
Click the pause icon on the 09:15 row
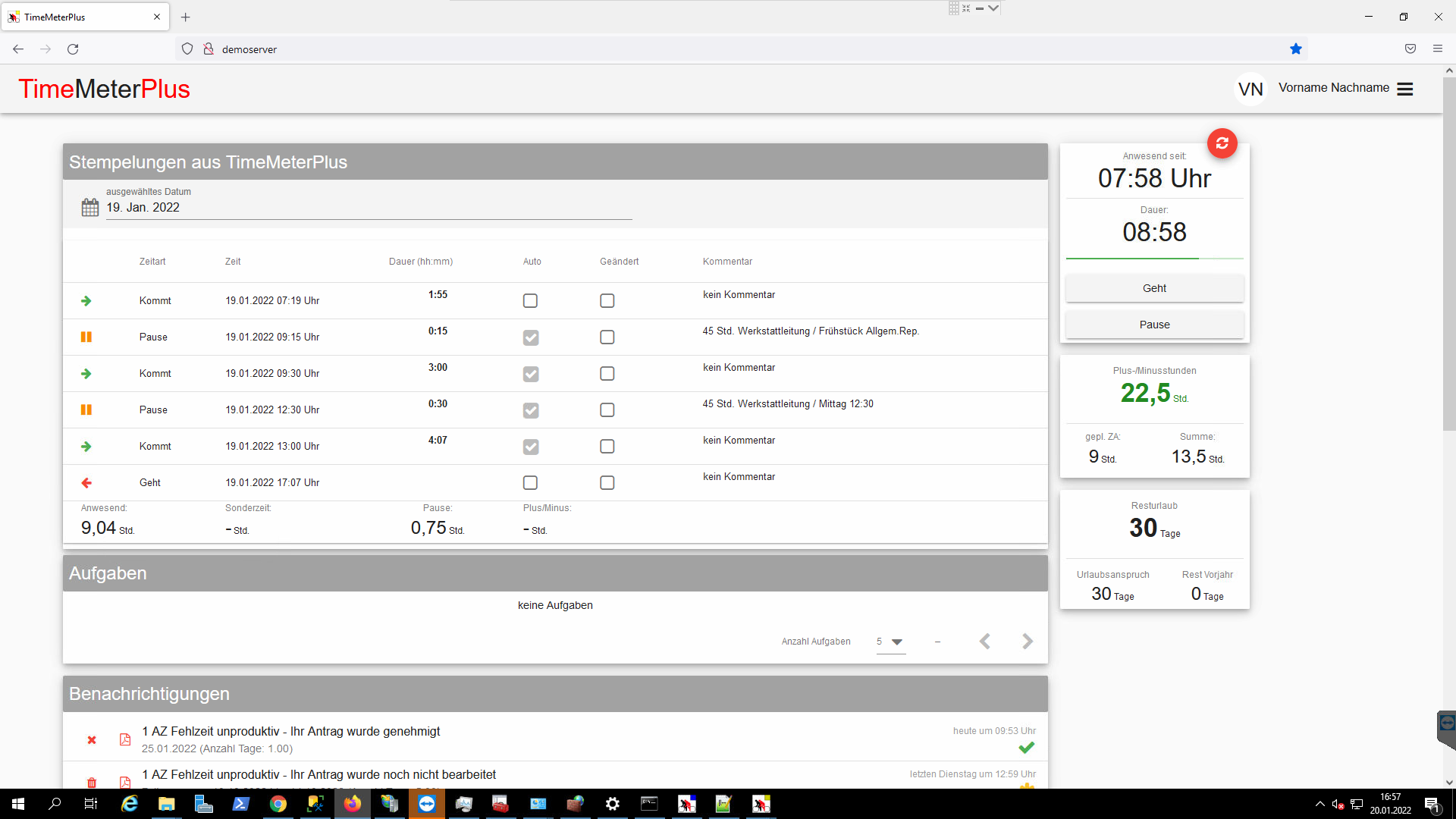click(x=86, y=337)
